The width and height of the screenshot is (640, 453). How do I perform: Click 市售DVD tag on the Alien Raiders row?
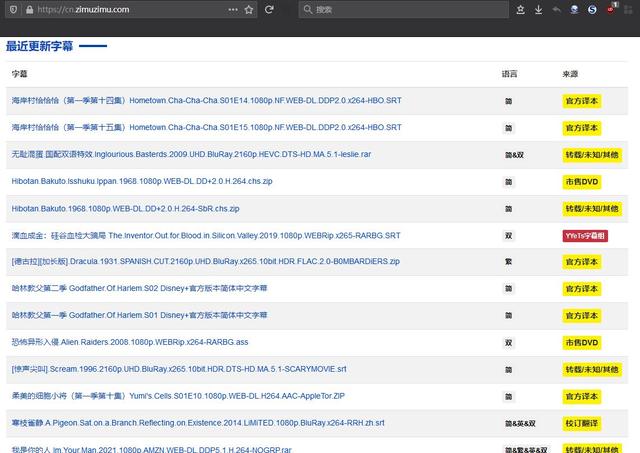582,342
